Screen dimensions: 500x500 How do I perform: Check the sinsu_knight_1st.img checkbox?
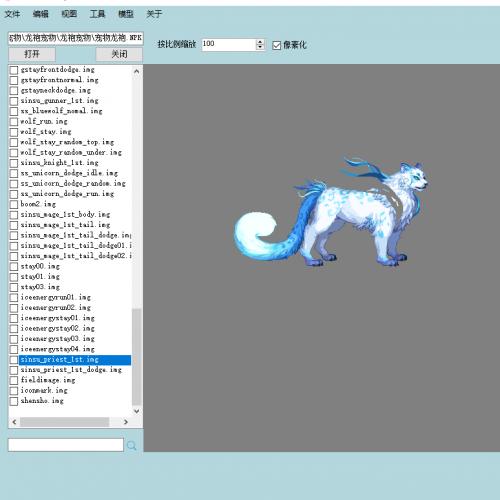point(14,163)
